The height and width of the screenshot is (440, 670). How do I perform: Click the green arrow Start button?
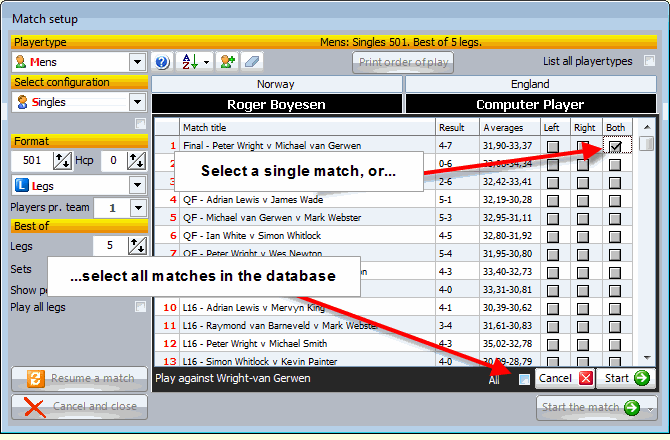(629, 378)
